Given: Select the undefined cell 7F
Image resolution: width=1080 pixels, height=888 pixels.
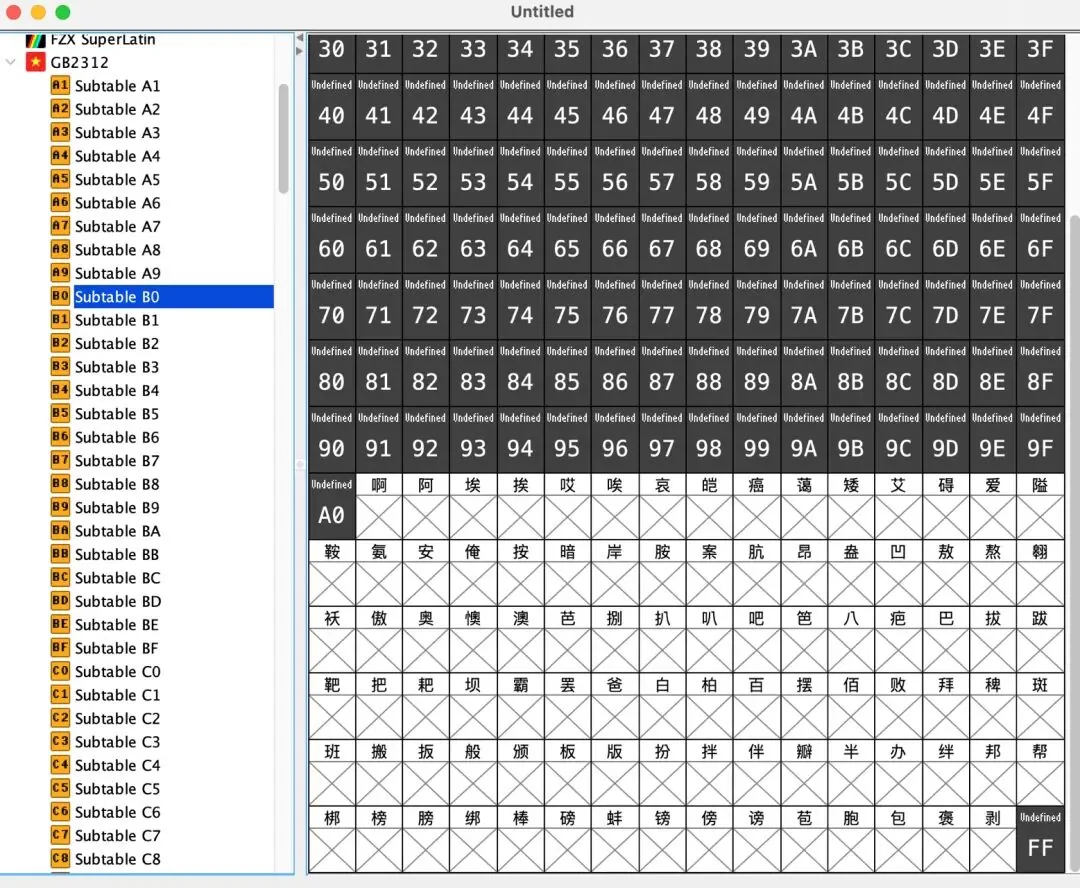Looking at the screenshot, I should [x=1040, y=307].
